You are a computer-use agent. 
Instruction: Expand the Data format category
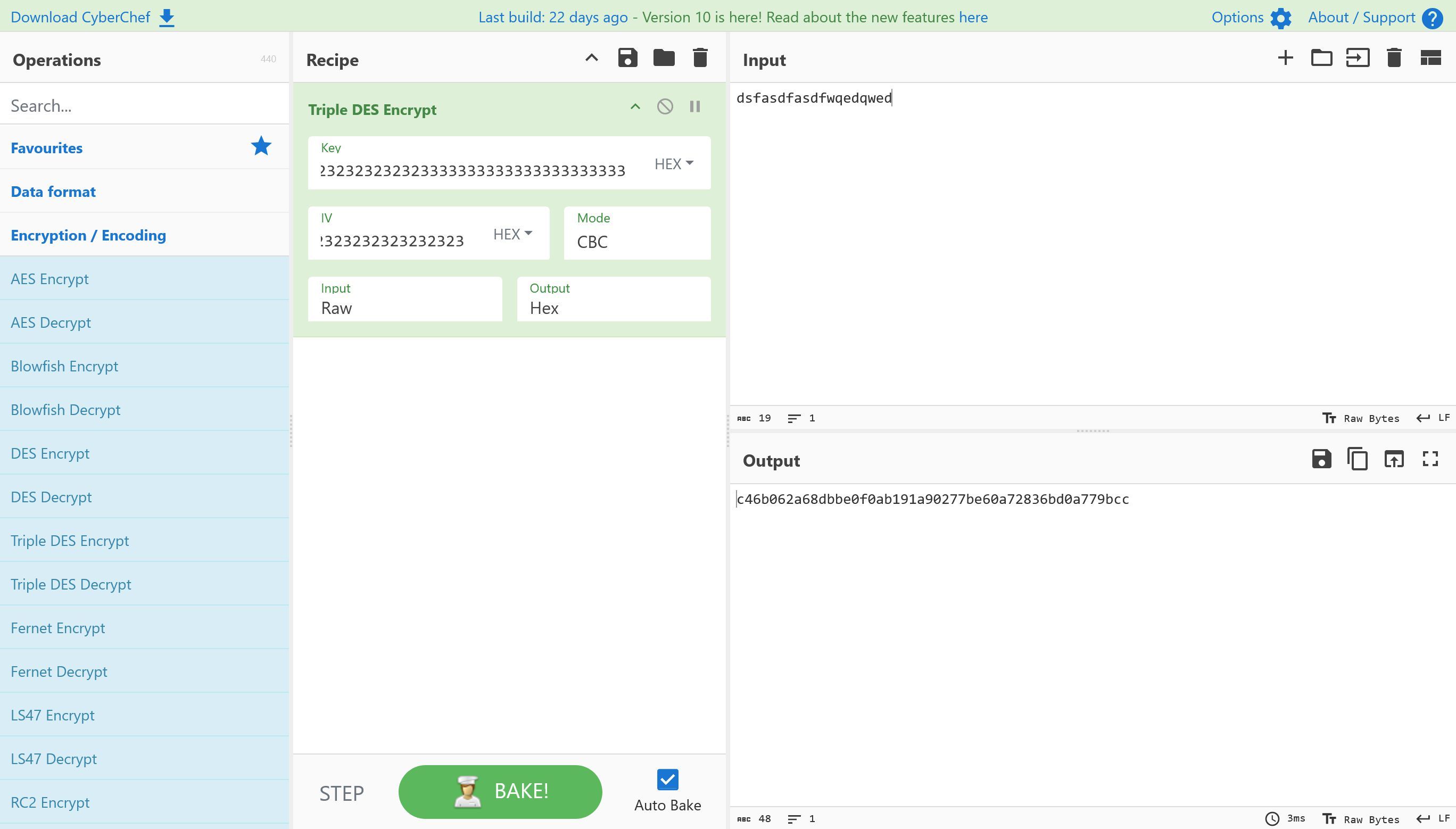(145, 192)
